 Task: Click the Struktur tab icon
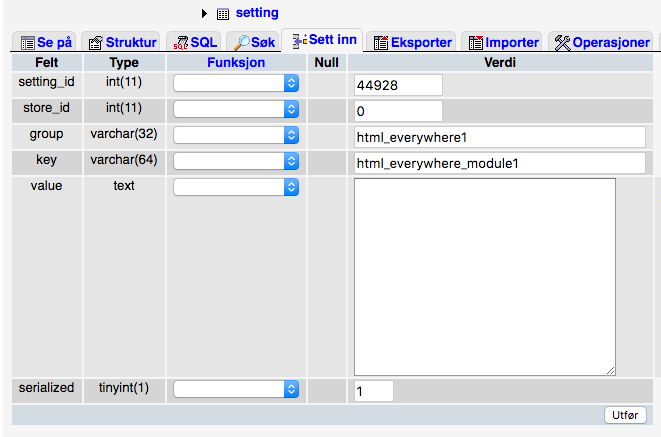(x=96, y=43)
